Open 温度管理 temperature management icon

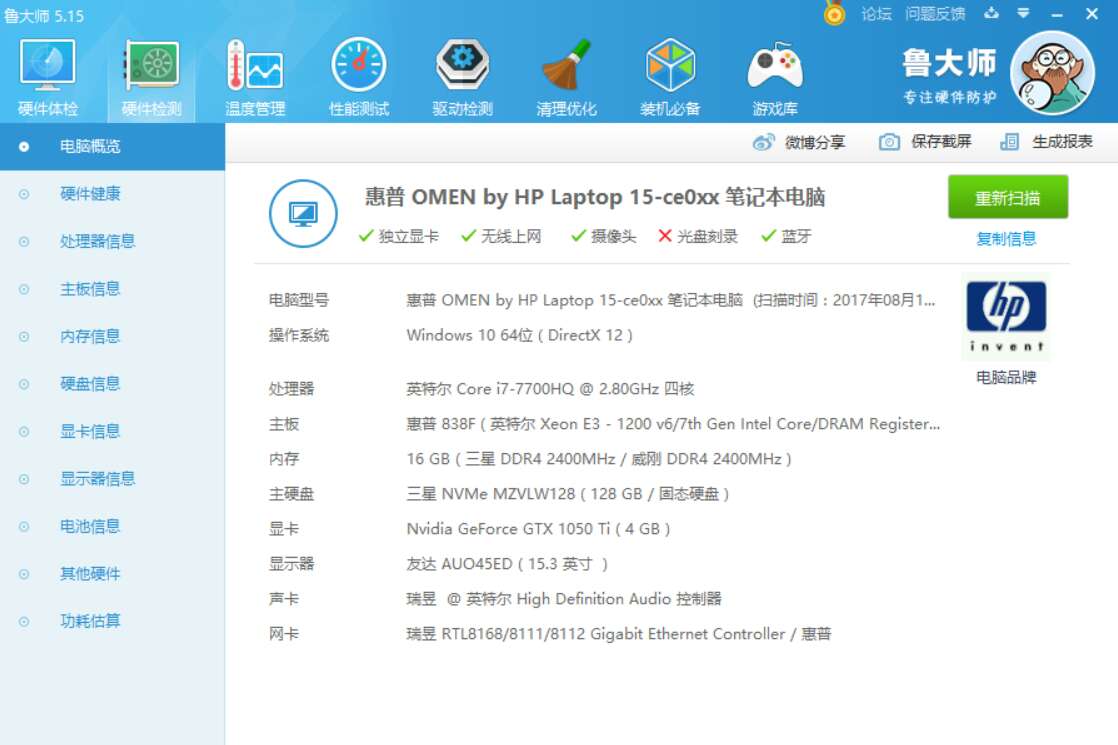tap(255, 77)
